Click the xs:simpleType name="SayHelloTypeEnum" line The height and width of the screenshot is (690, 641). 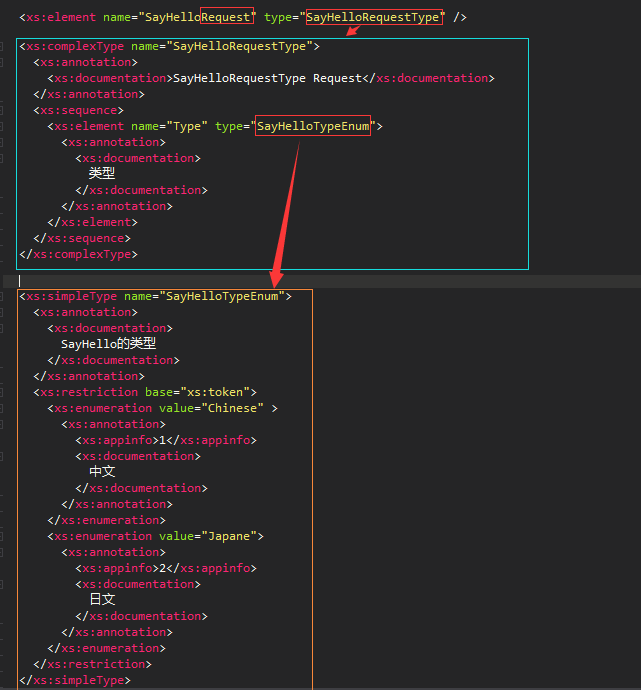pos(155,296)
